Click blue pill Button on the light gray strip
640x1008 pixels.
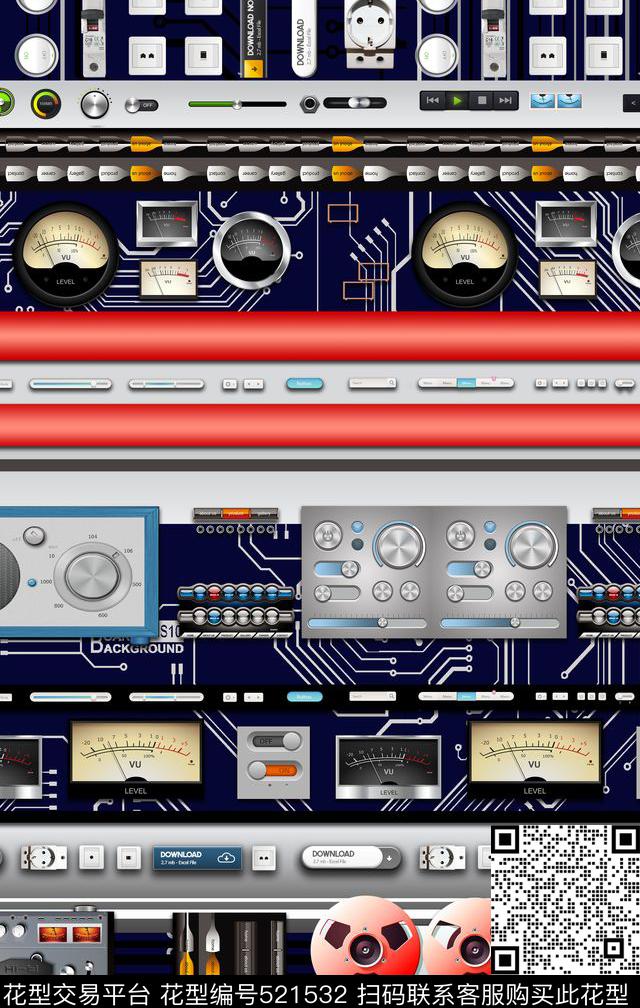pos(304,383)
